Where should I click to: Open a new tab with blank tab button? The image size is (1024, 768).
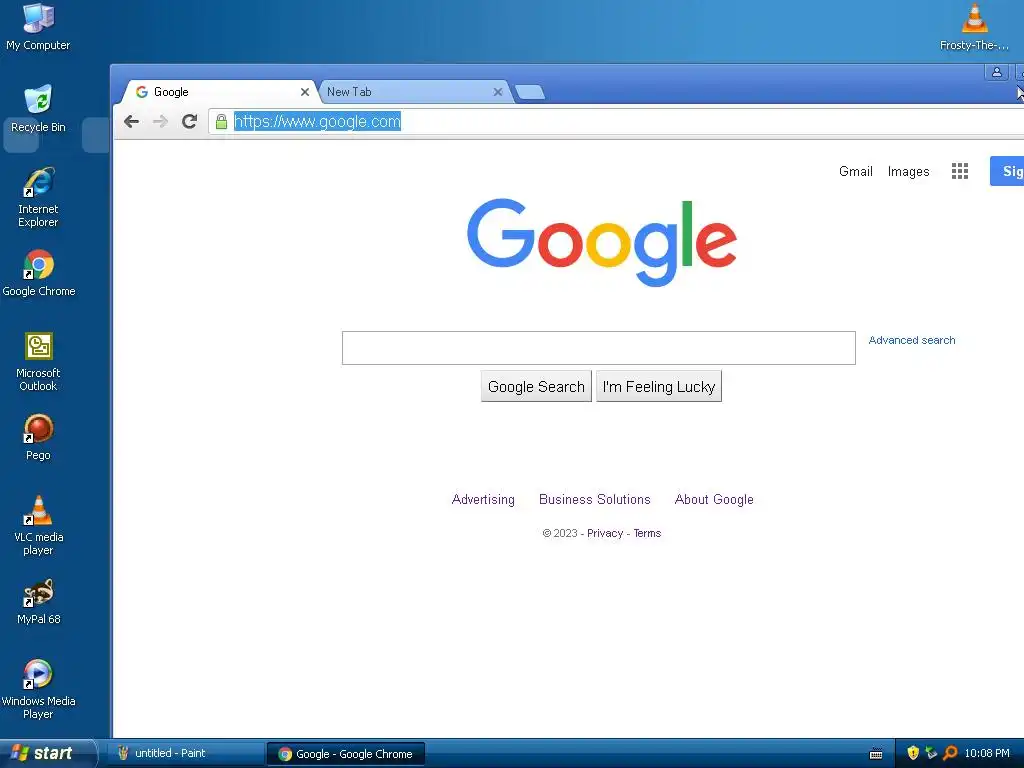pos(530,93)
